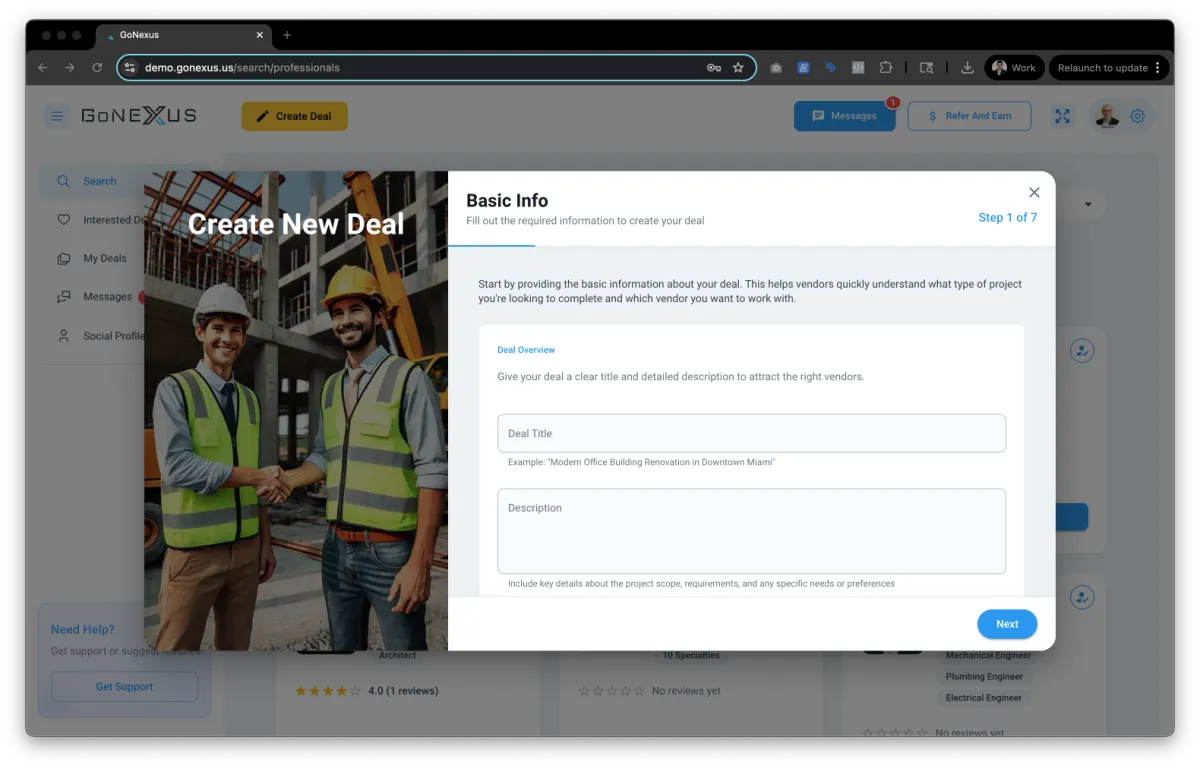Click the Architect tag on the card
Screen dimensions: 1200x768
pyautogui.click(x=397, y=656)
